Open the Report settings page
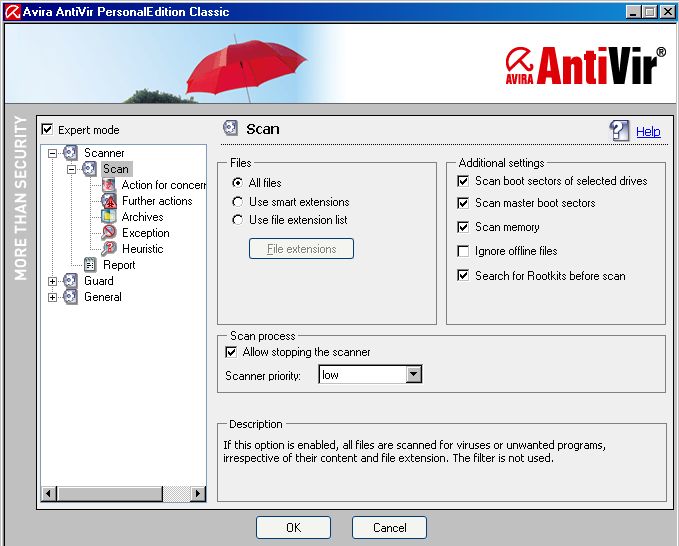 click(x=119, y=265)
